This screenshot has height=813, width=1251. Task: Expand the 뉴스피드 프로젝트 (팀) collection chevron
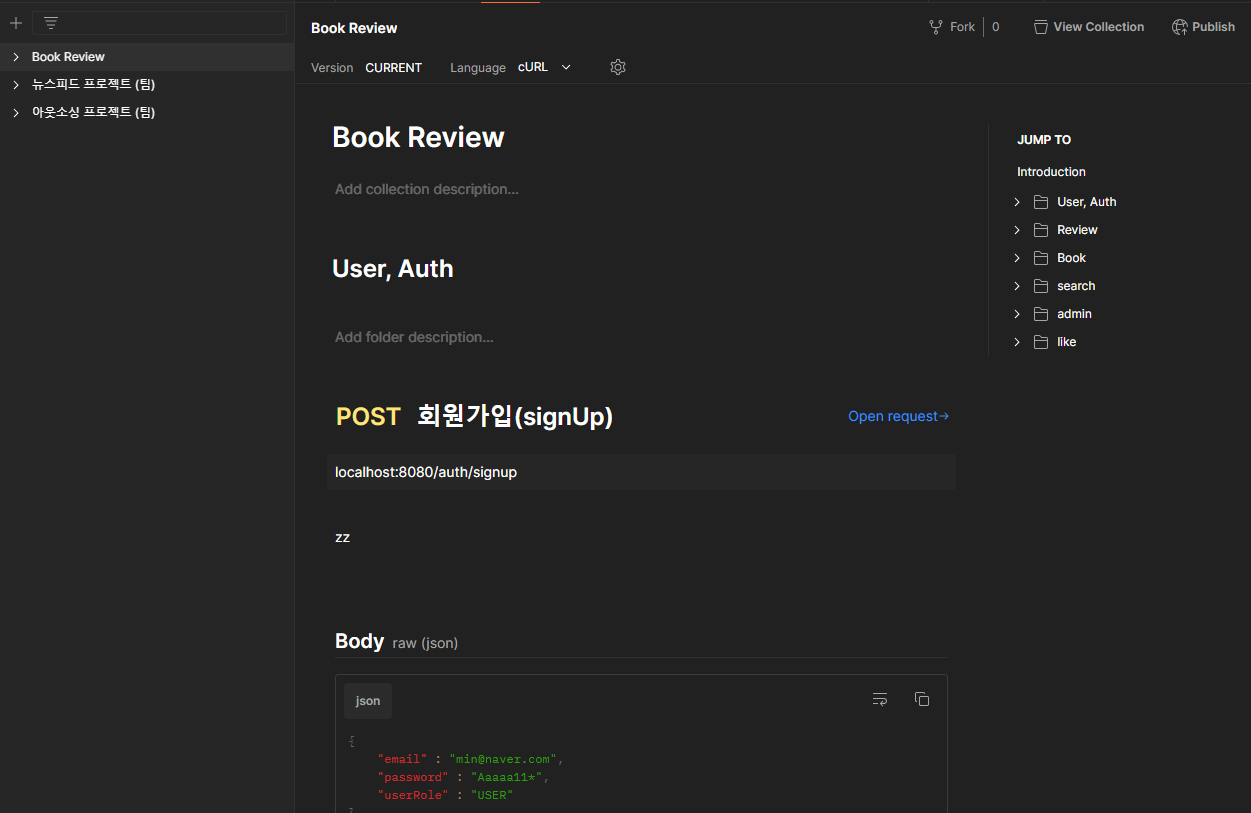[16, 85]
